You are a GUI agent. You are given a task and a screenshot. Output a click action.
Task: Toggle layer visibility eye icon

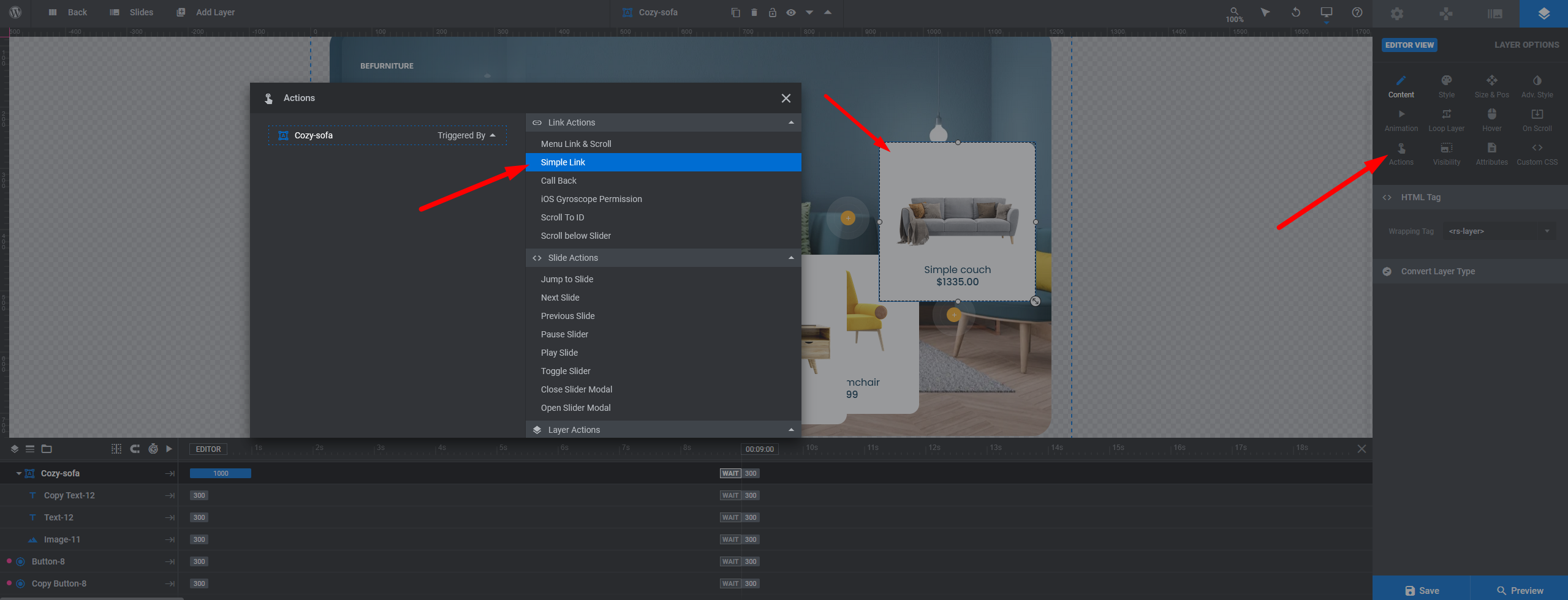pyautogui.click(x=790, y=13)
